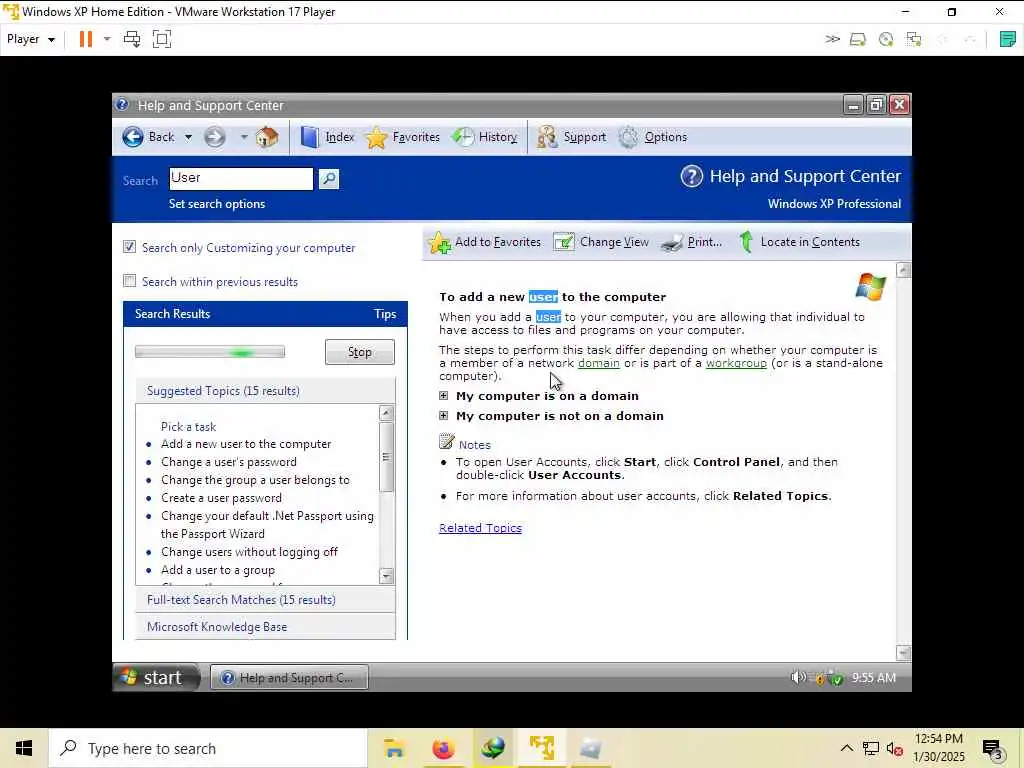This screenshot has height=768, width=1024.
Task: Open the VMware notes icon
Action: [x=1008, y=39]
